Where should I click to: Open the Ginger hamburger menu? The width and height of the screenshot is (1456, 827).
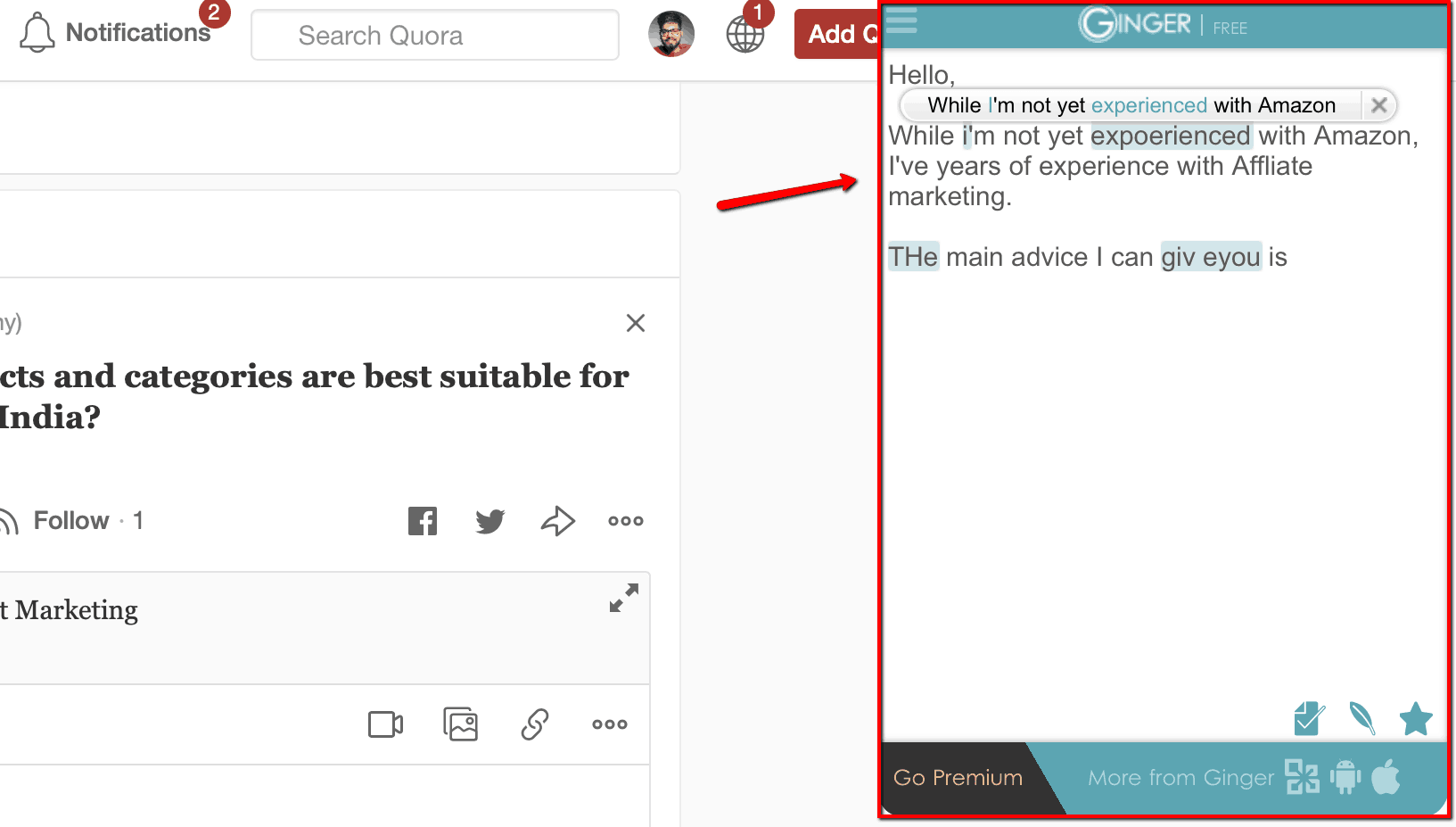901,21
